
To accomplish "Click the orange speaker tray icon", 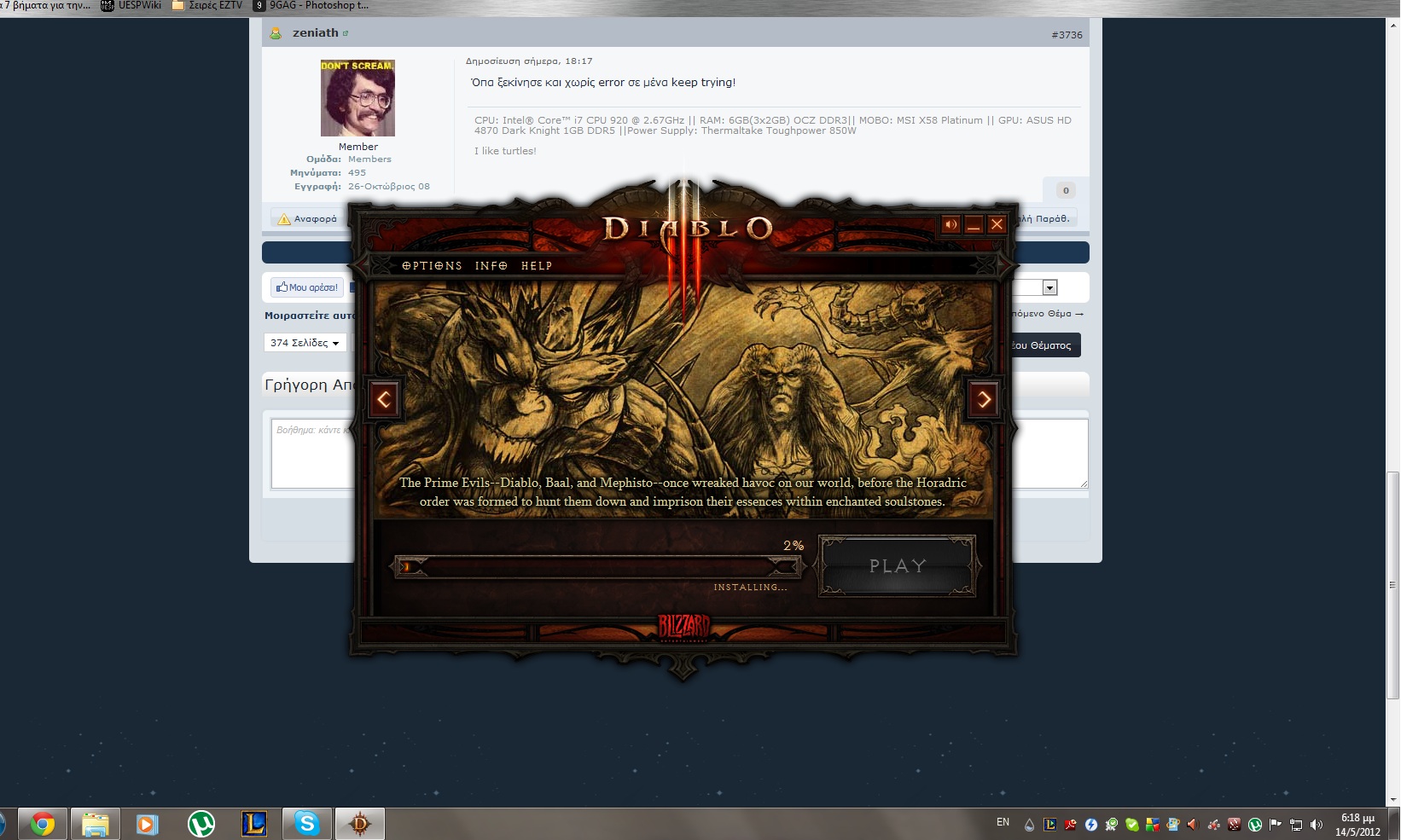I will click(1193, 825).
